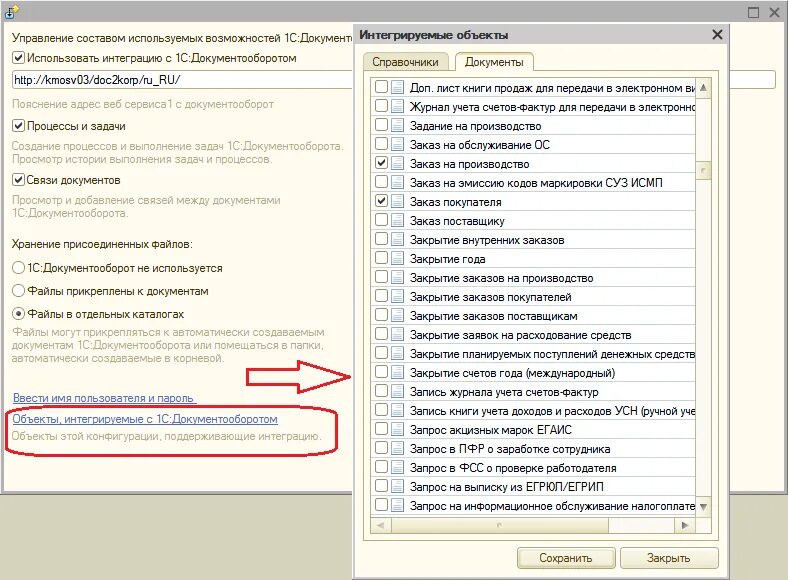This screenshot has width=788, height=580.
Task: Click the horizontal scrollbar thumb
Action: tap(500, 525)
